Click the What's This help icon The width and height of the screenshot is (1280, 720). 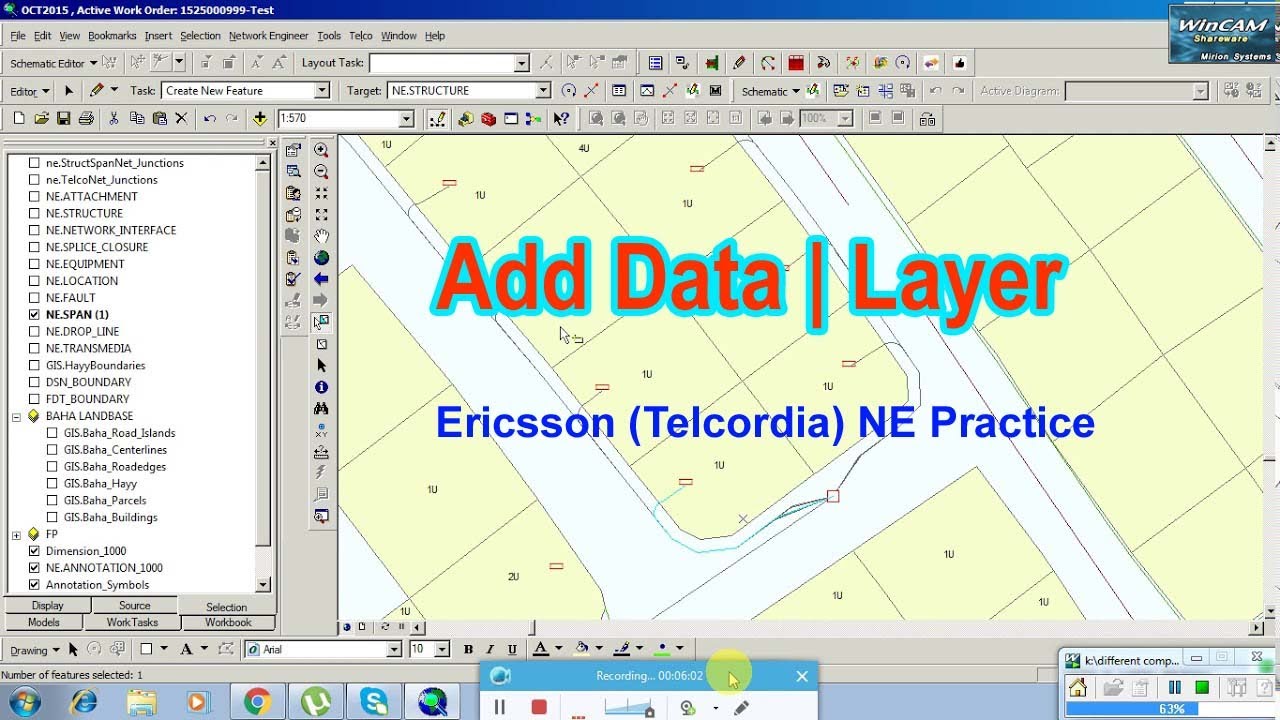point(561,118)
